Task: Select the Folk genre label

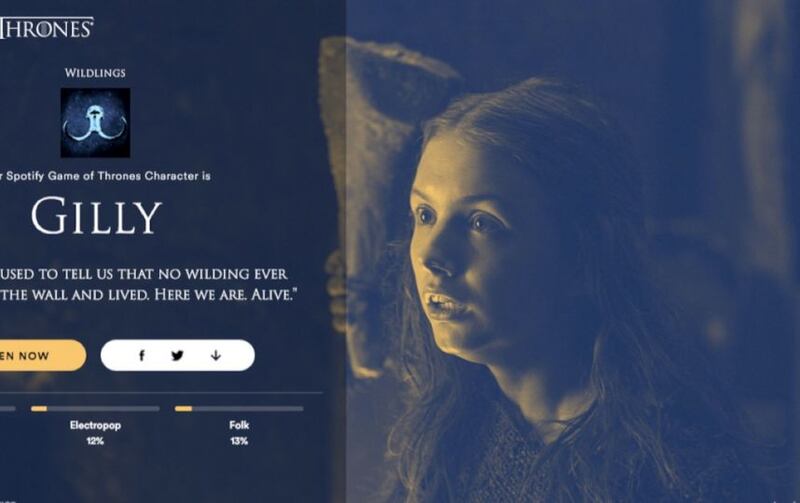Action: coord(239,425)
